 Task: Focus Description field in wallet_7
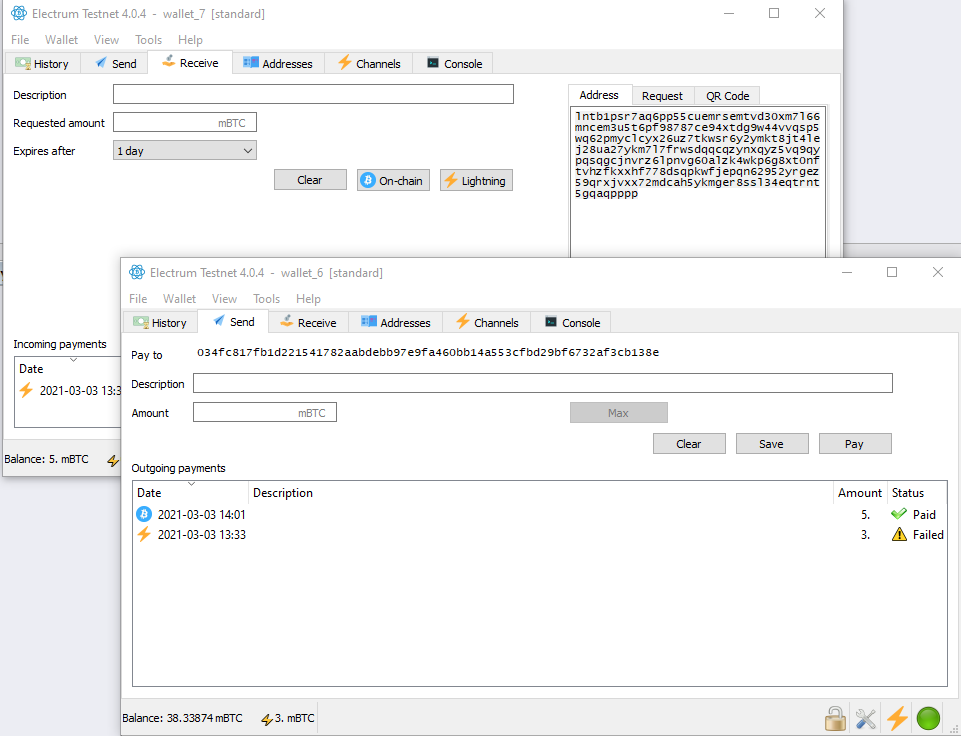(x=313, y=94)
